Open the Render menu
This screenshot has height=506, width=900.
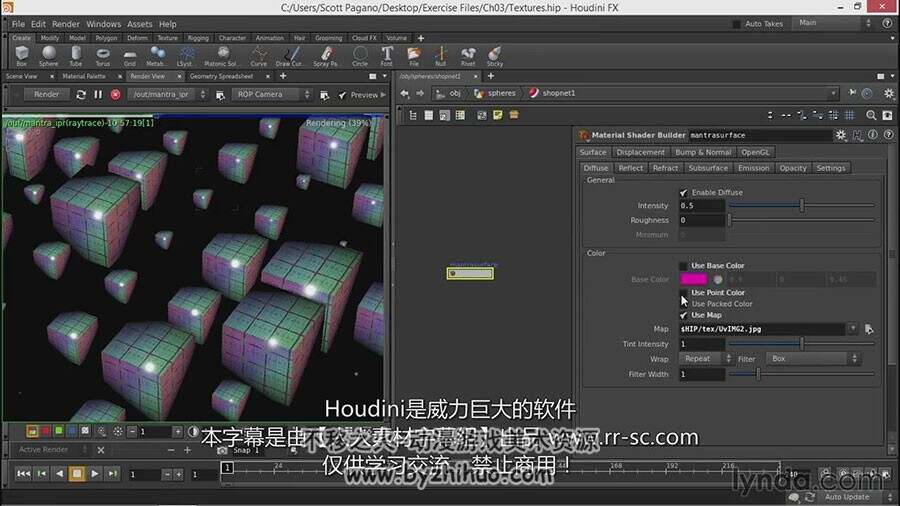click(x=66, y=24)
